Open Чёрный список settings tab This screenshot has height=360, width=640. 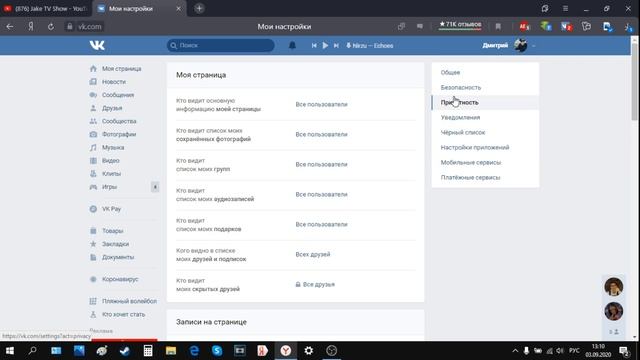(485, 132)
